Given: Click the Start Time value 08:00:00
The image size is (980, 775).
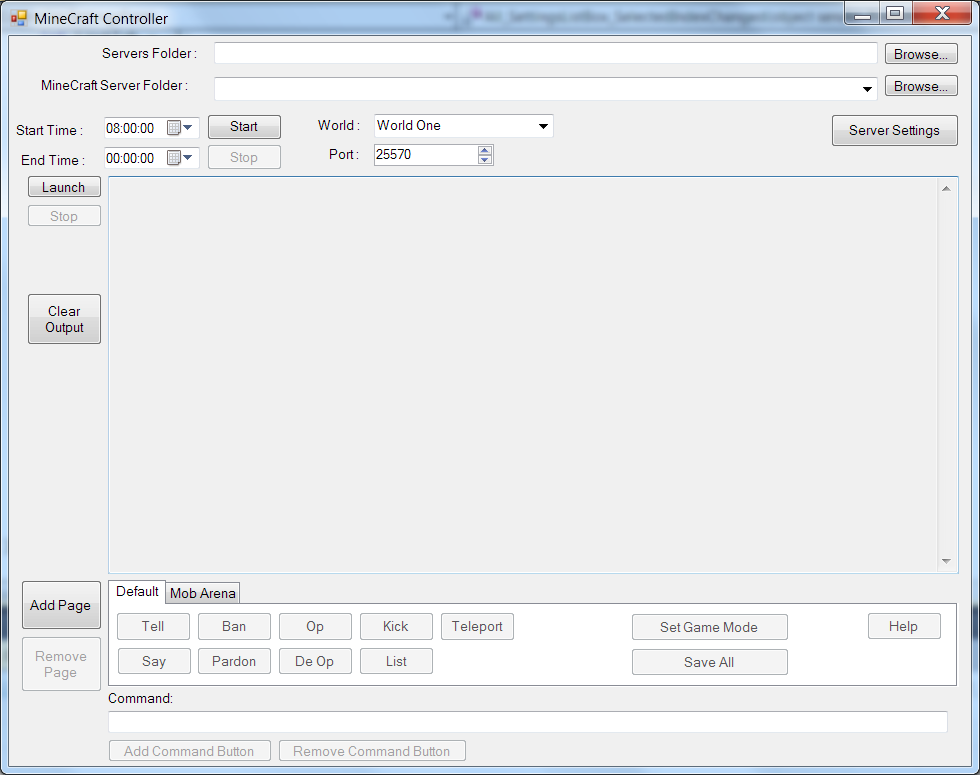Looking at the screenshot, I should 130,128.
